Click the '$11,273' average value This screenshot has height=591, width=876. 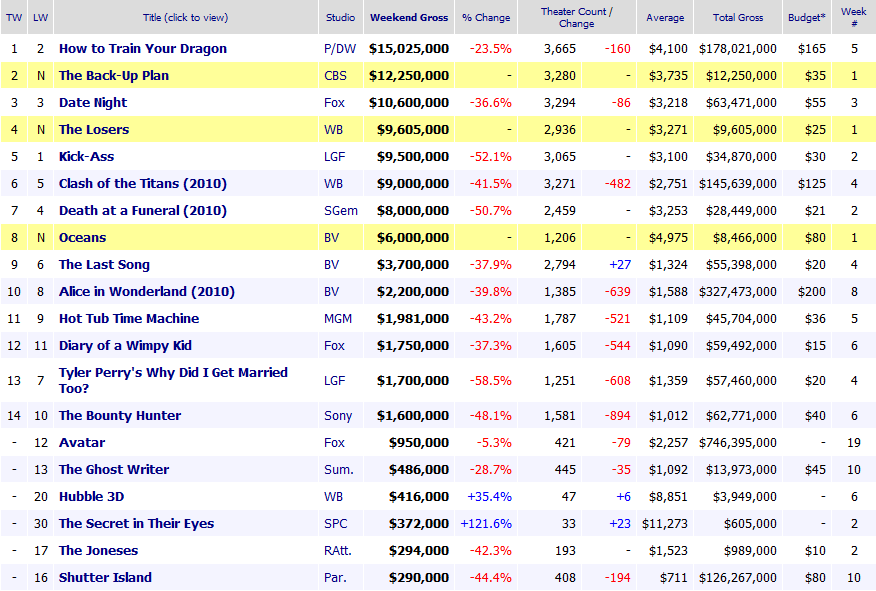[665, 523]
